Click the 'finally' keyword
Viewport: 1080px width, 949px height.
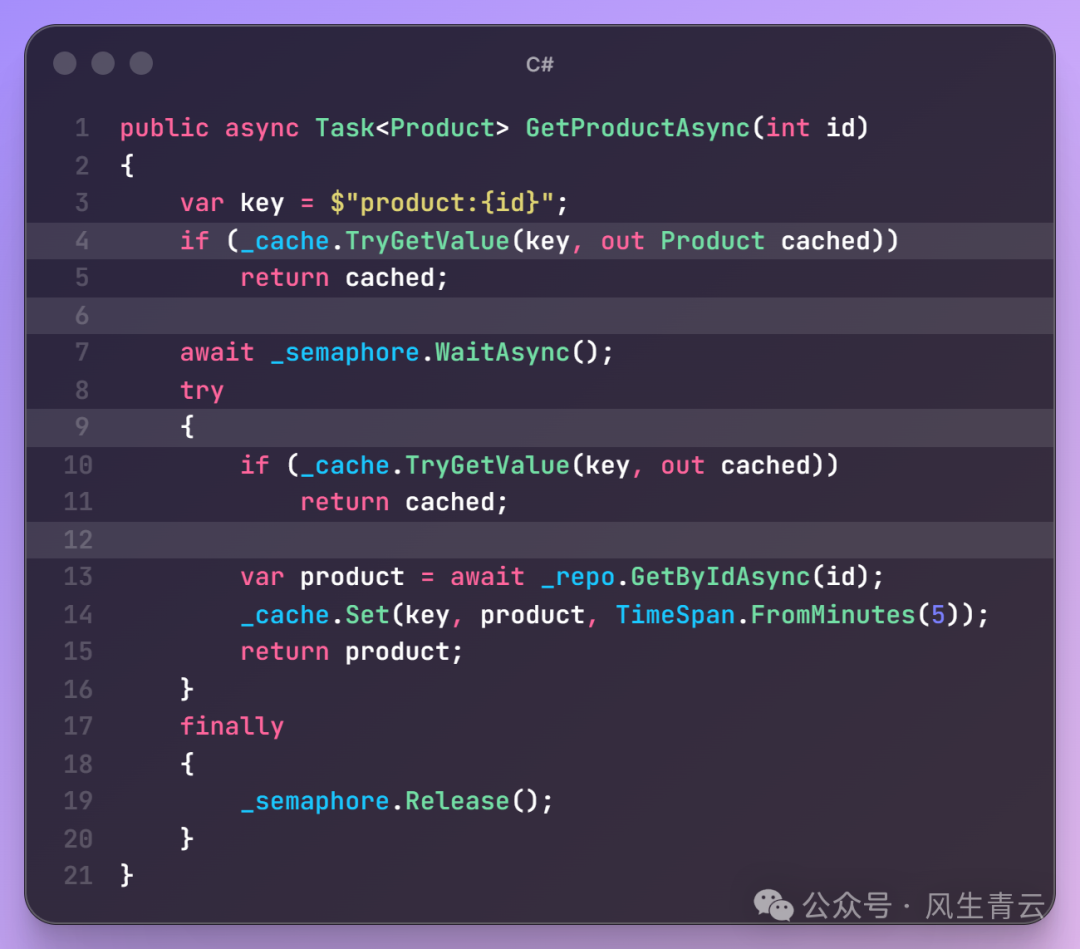click(231, 727)
